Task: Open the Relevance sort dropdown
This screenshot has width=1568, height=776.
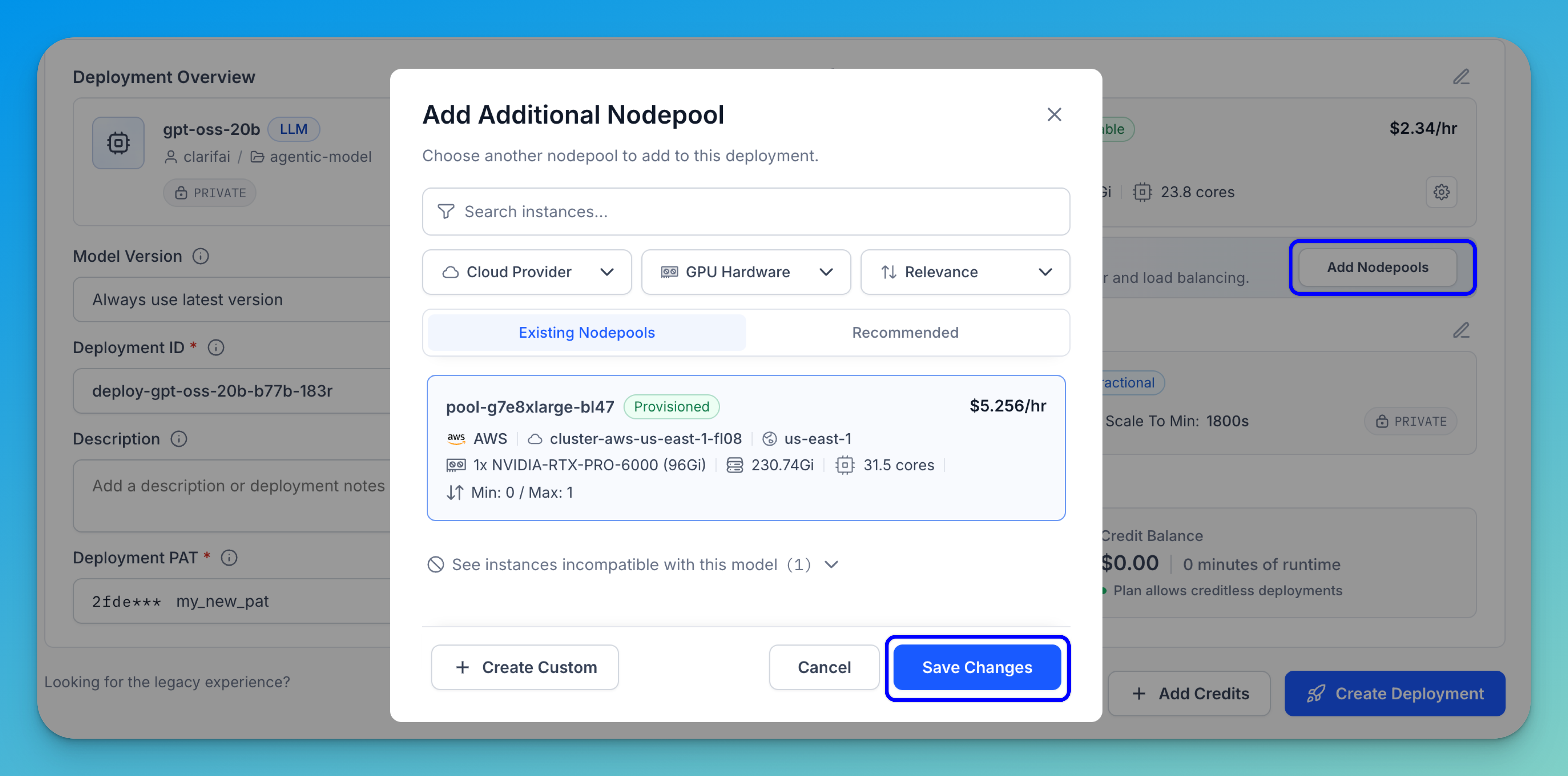Action: click(965, 272)
